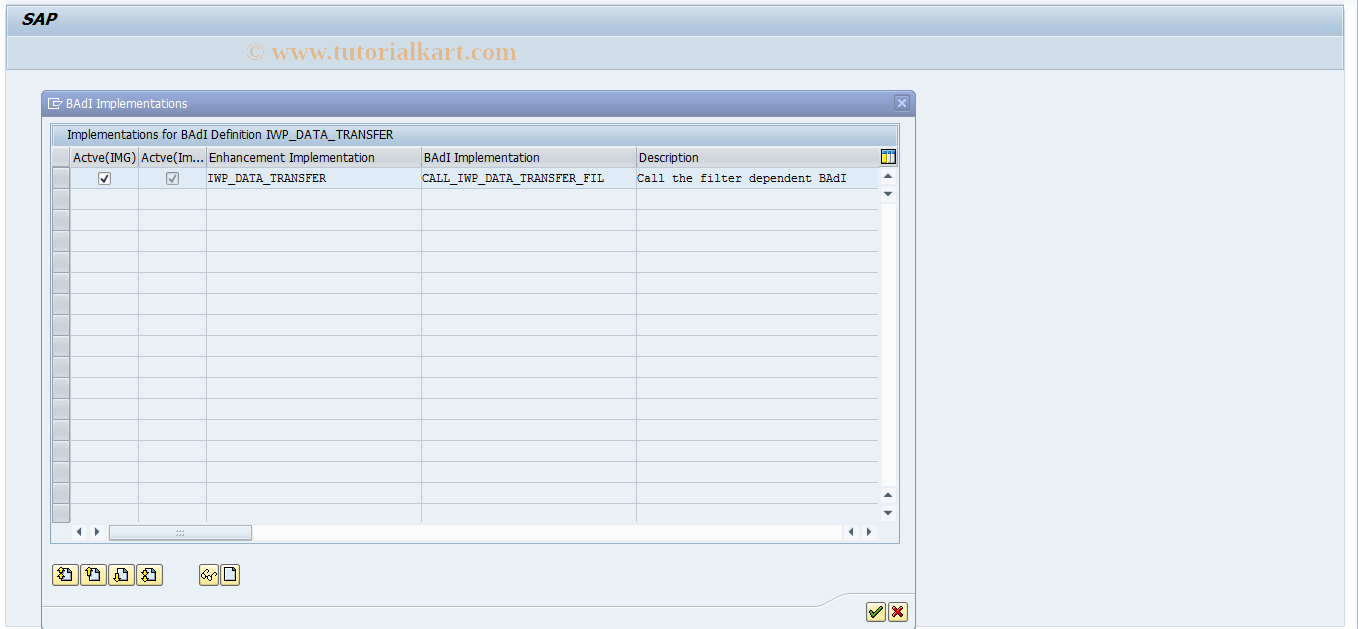Screen dimensions: 1358x629
Task: Click left horizontal scroll-right arrow
Action: pos(97,532)
